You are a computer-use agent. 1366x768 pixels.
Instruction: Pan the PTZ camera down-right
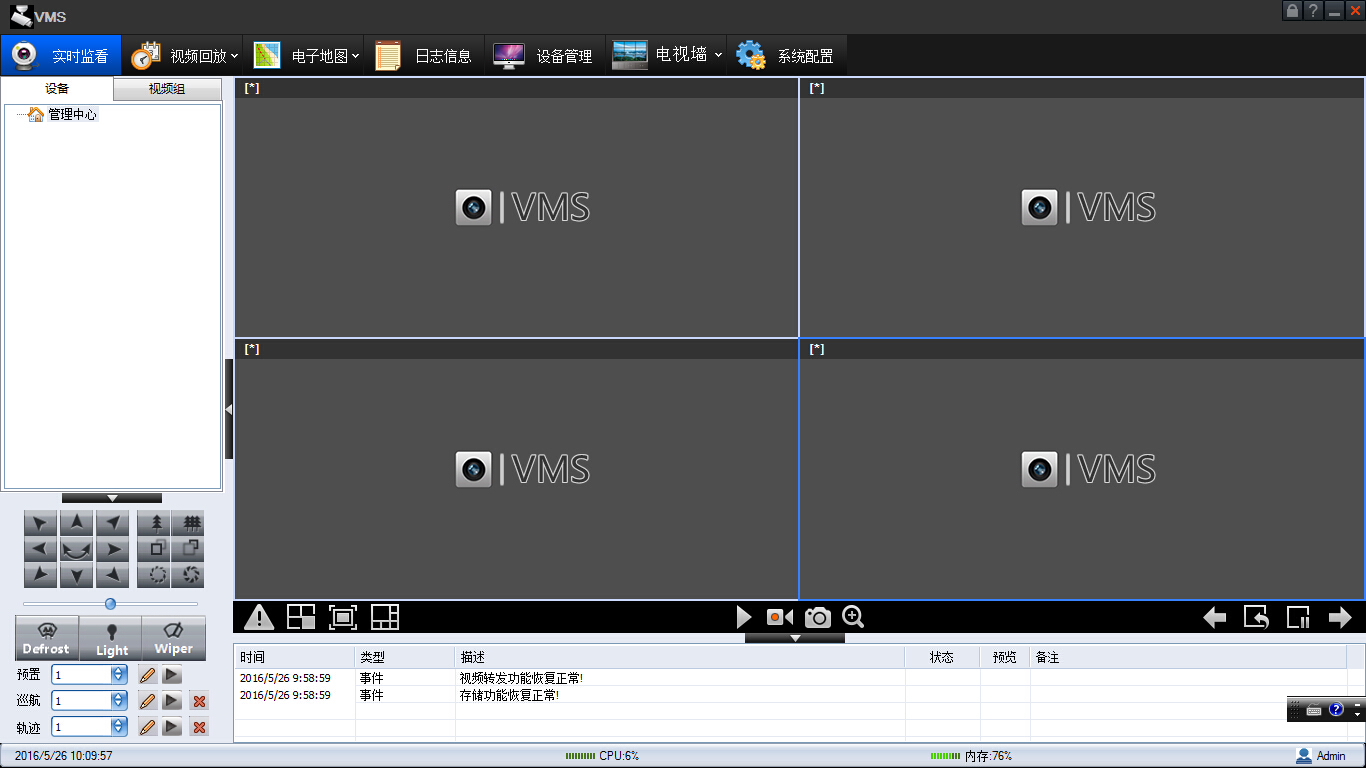(113, 575)
